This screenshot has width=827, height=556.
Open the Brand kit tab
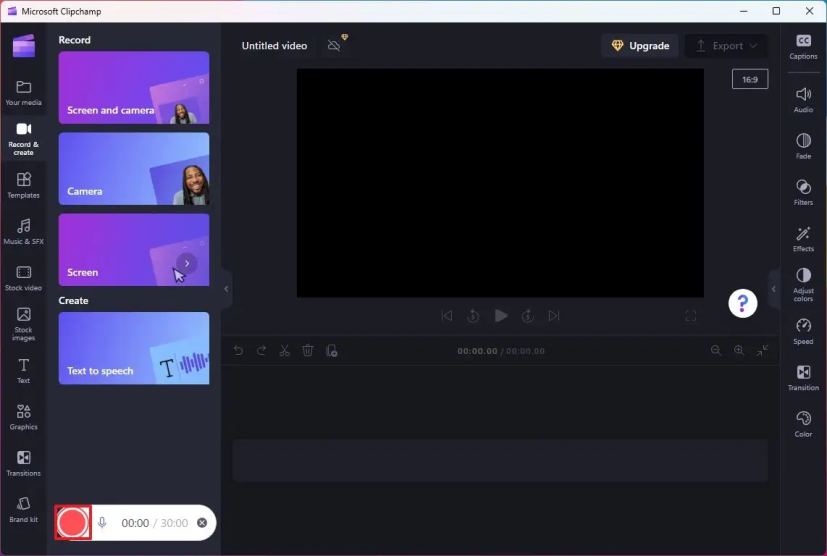(23, 510)
